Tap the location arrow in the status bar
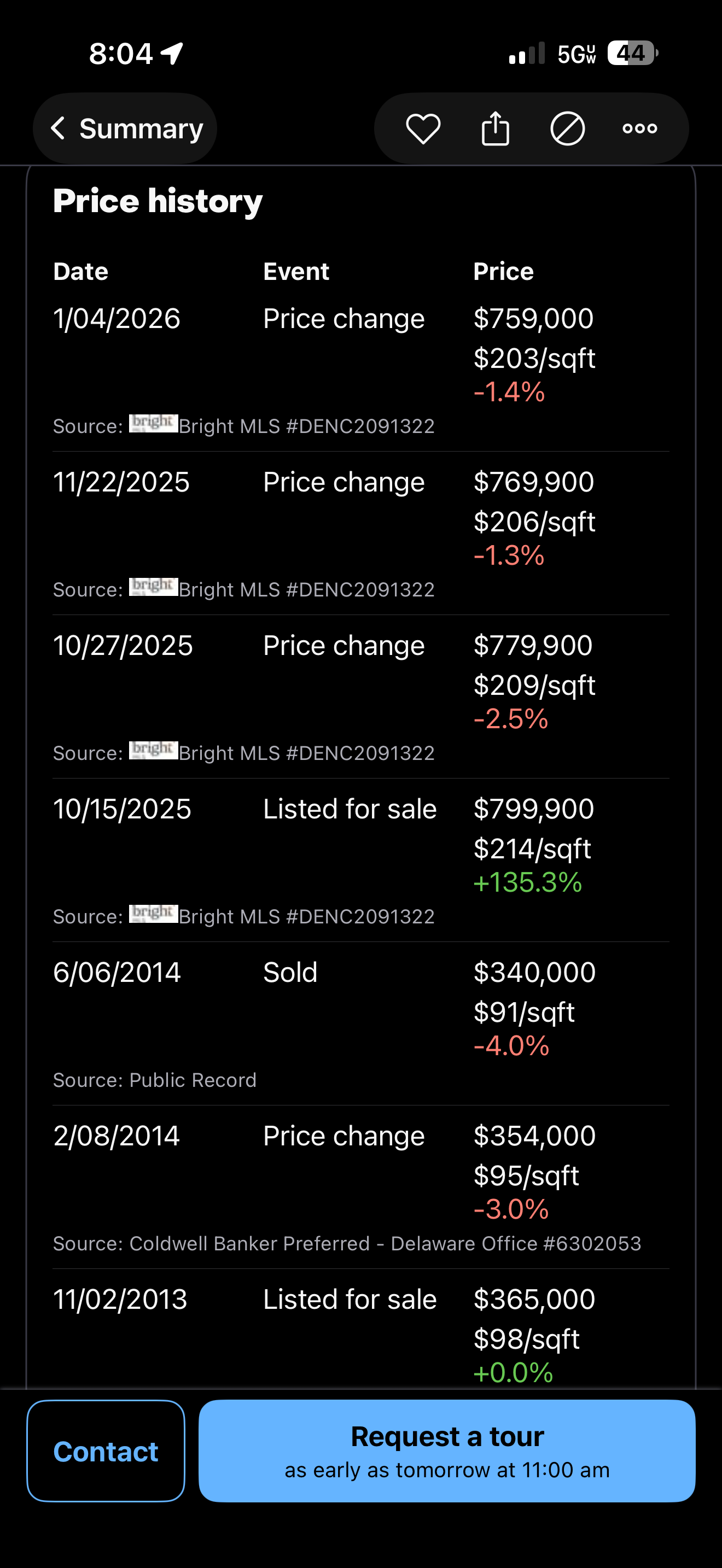 172,53
